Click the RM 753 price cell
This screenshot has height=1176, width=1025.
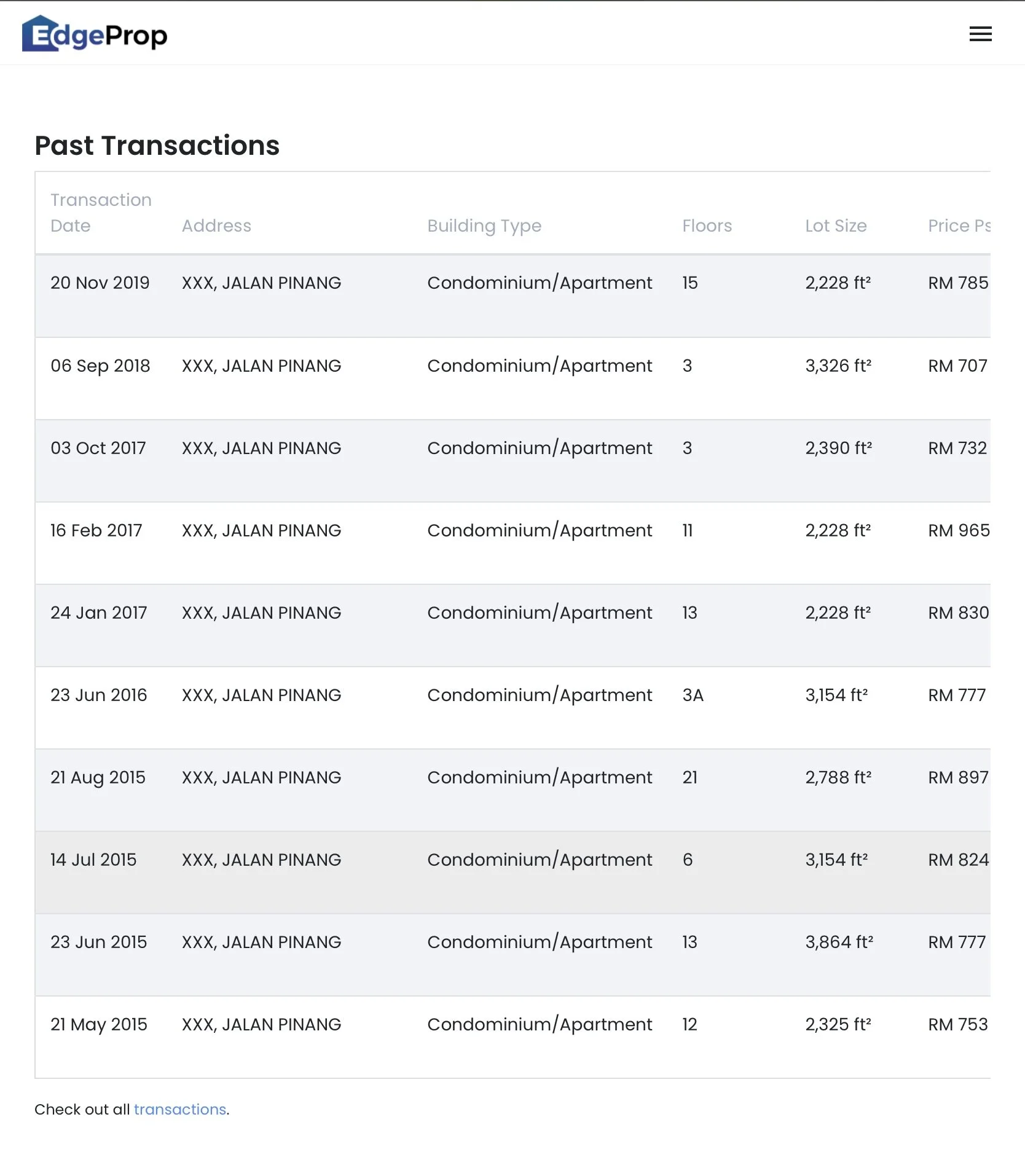point(957,1024)
